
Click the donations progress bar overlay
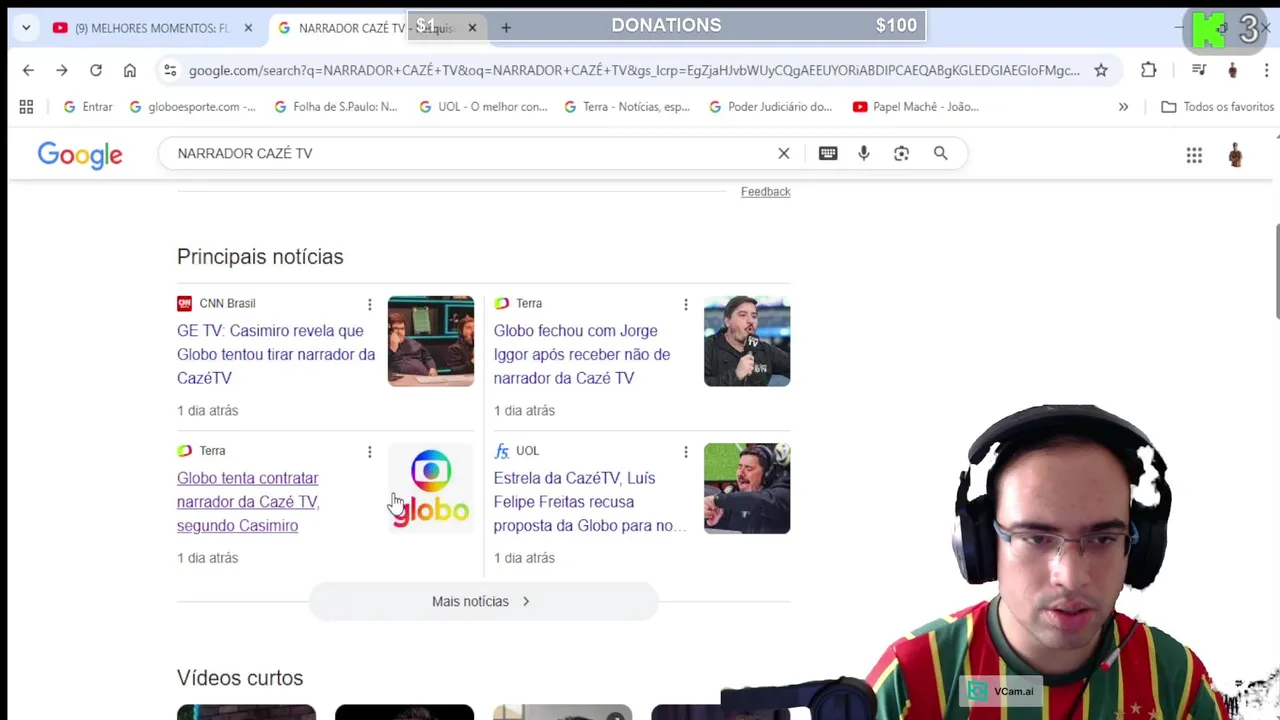[x=666, y=26]
